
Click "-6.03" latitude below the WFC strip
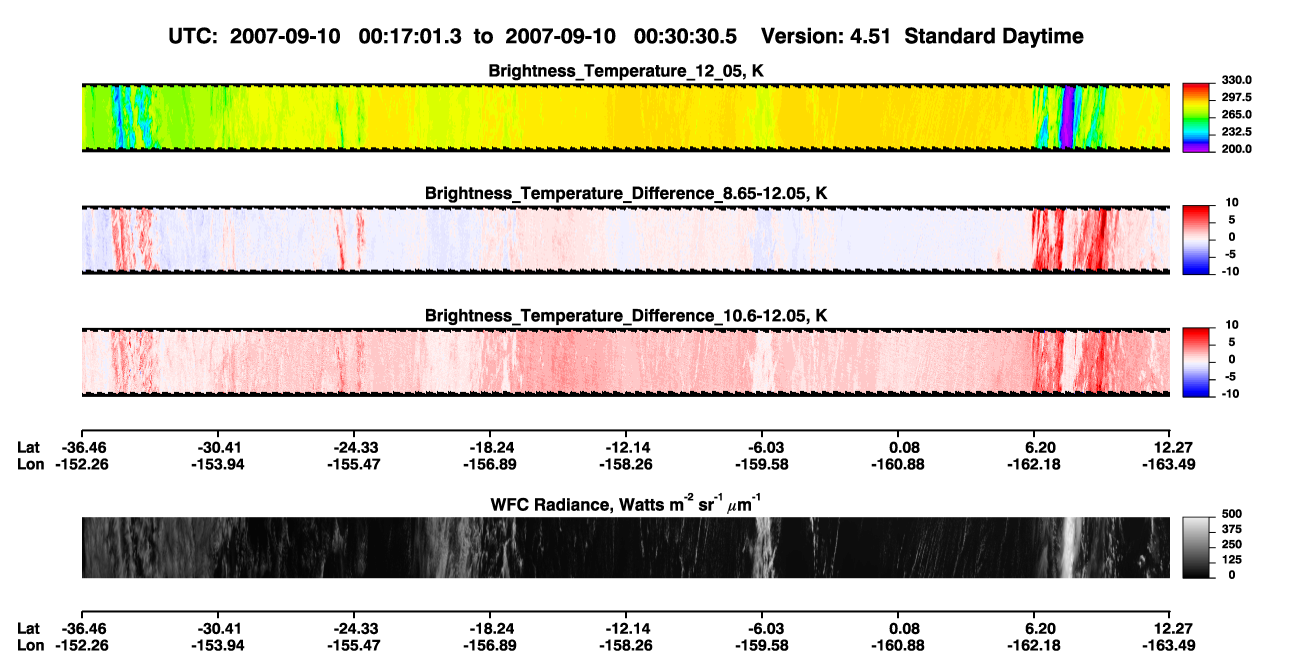coord(765,628)
